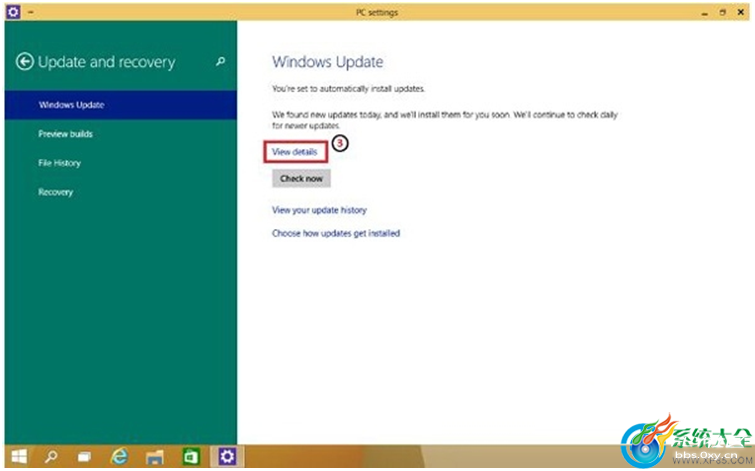Screen dimensions: 755x471
Task: Click the View details link
Action: pos(295,152)
